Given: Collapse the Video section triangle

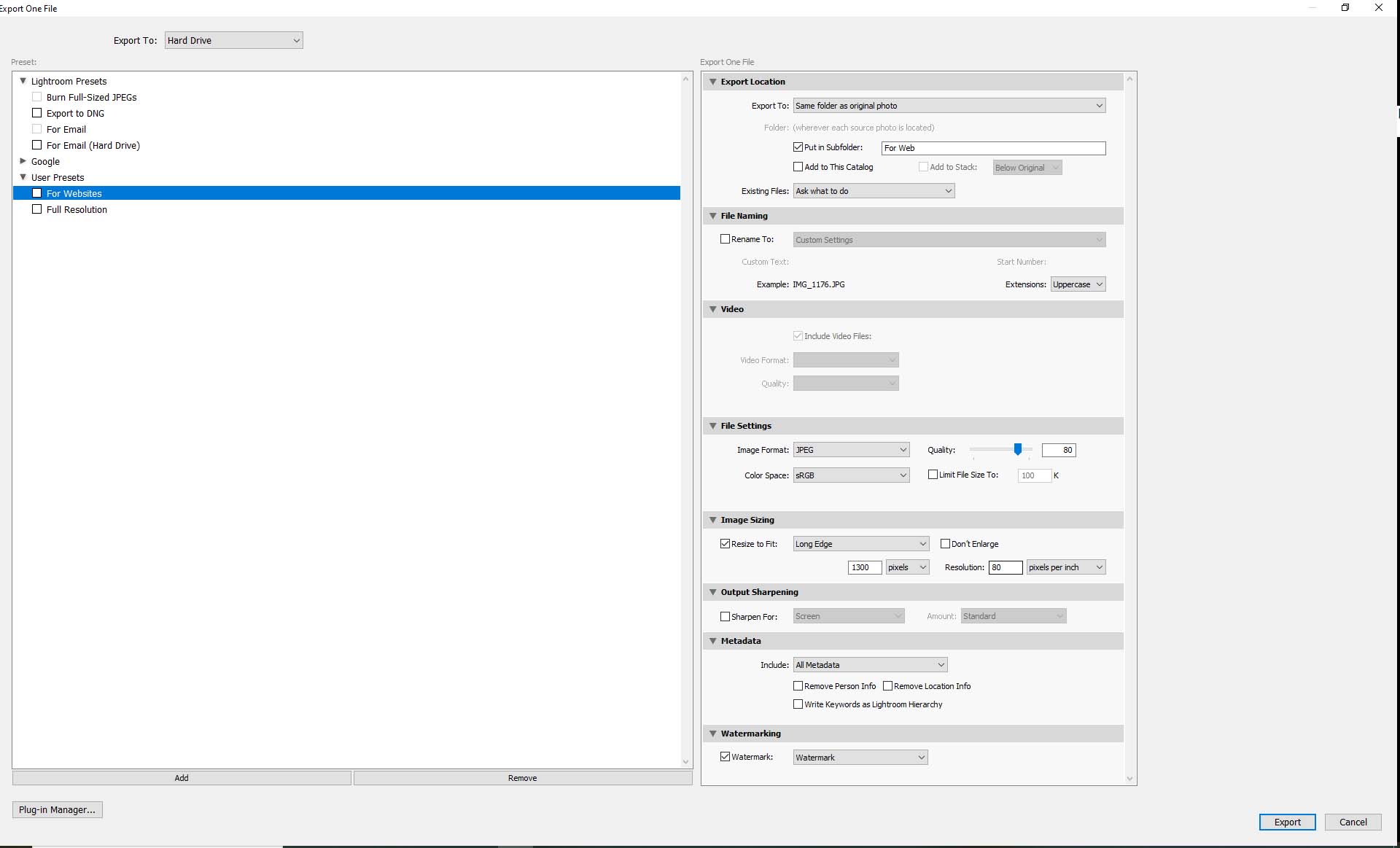Looking at the screenshot, I should tap(713, 309).
